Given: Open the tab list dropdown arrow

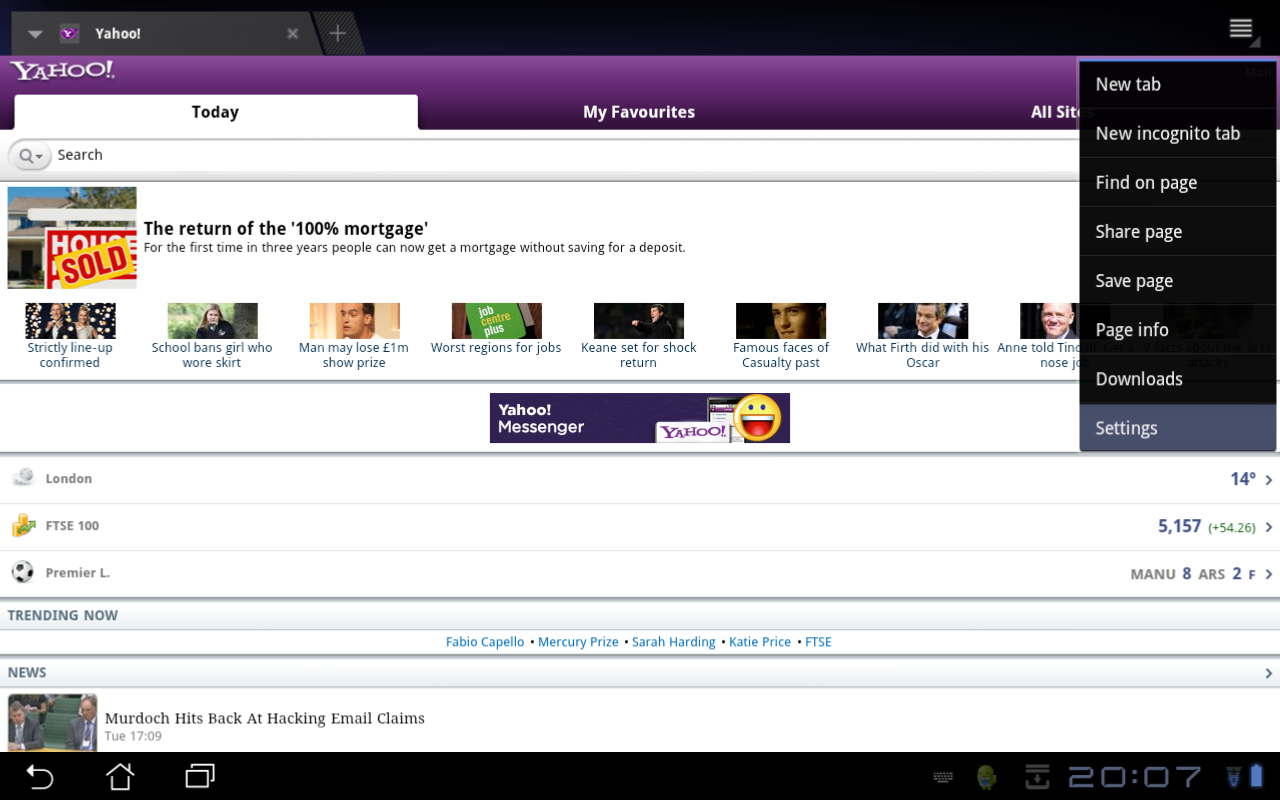Looking at the screenshot, I should 35,34.
